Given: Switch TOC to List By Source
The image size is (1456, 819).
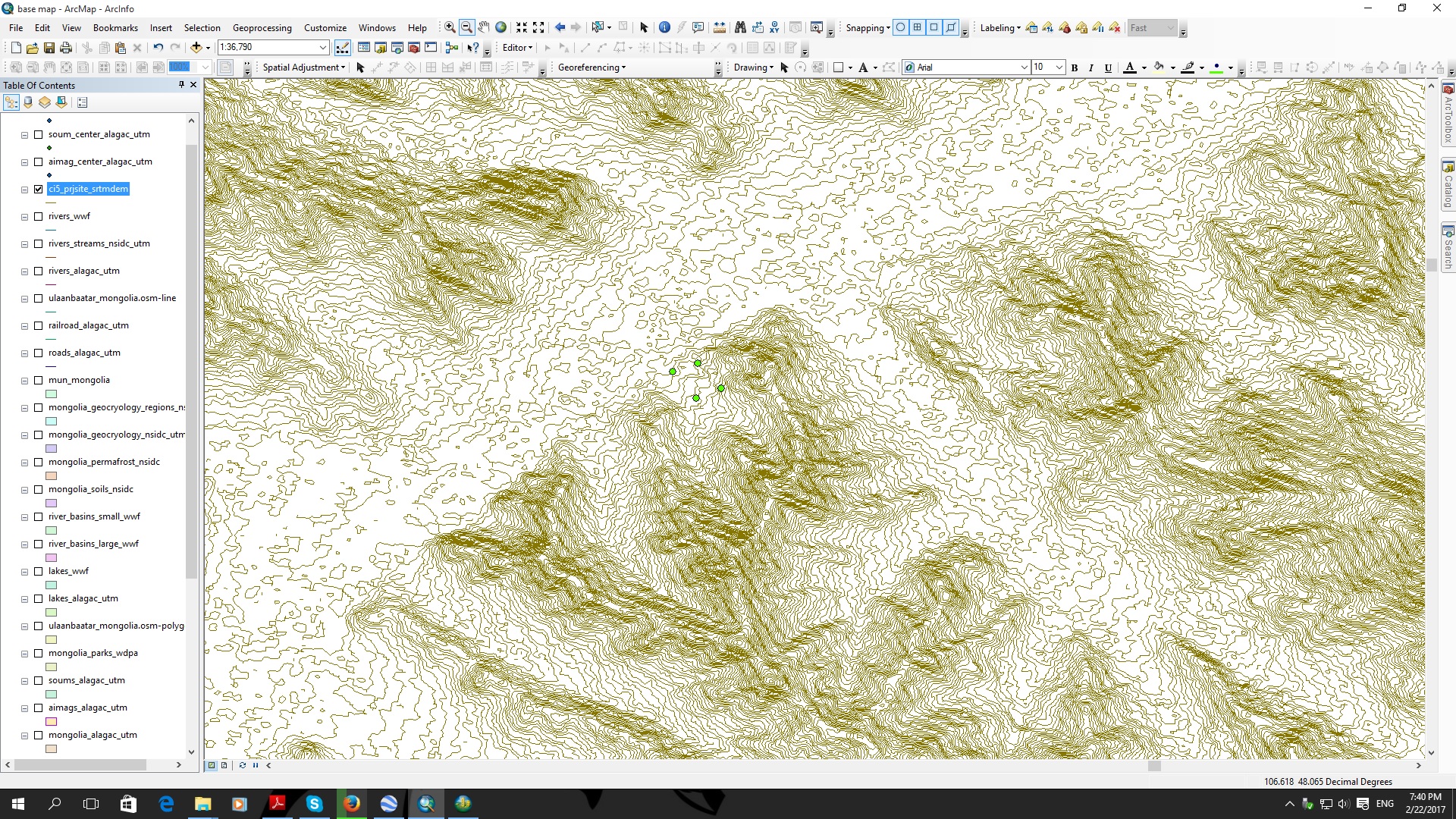Looking at the screenshot, I should 28,102.
